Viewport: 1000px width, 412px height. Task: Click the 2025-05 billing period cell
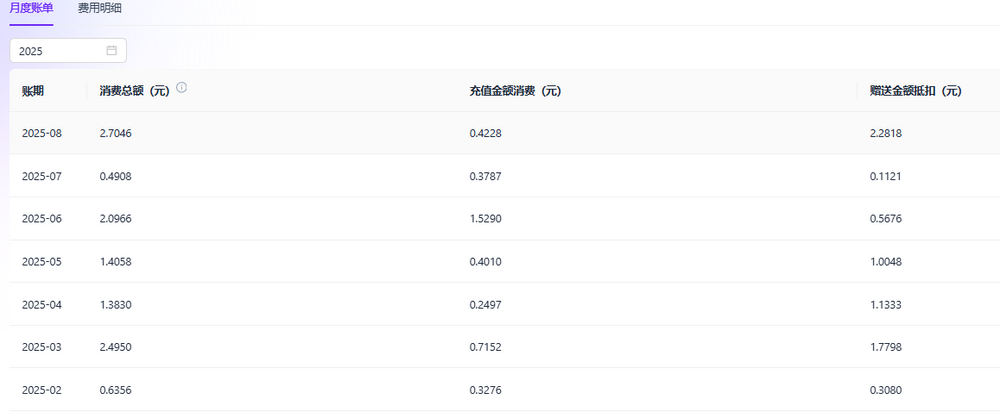(x=42, y=262)
